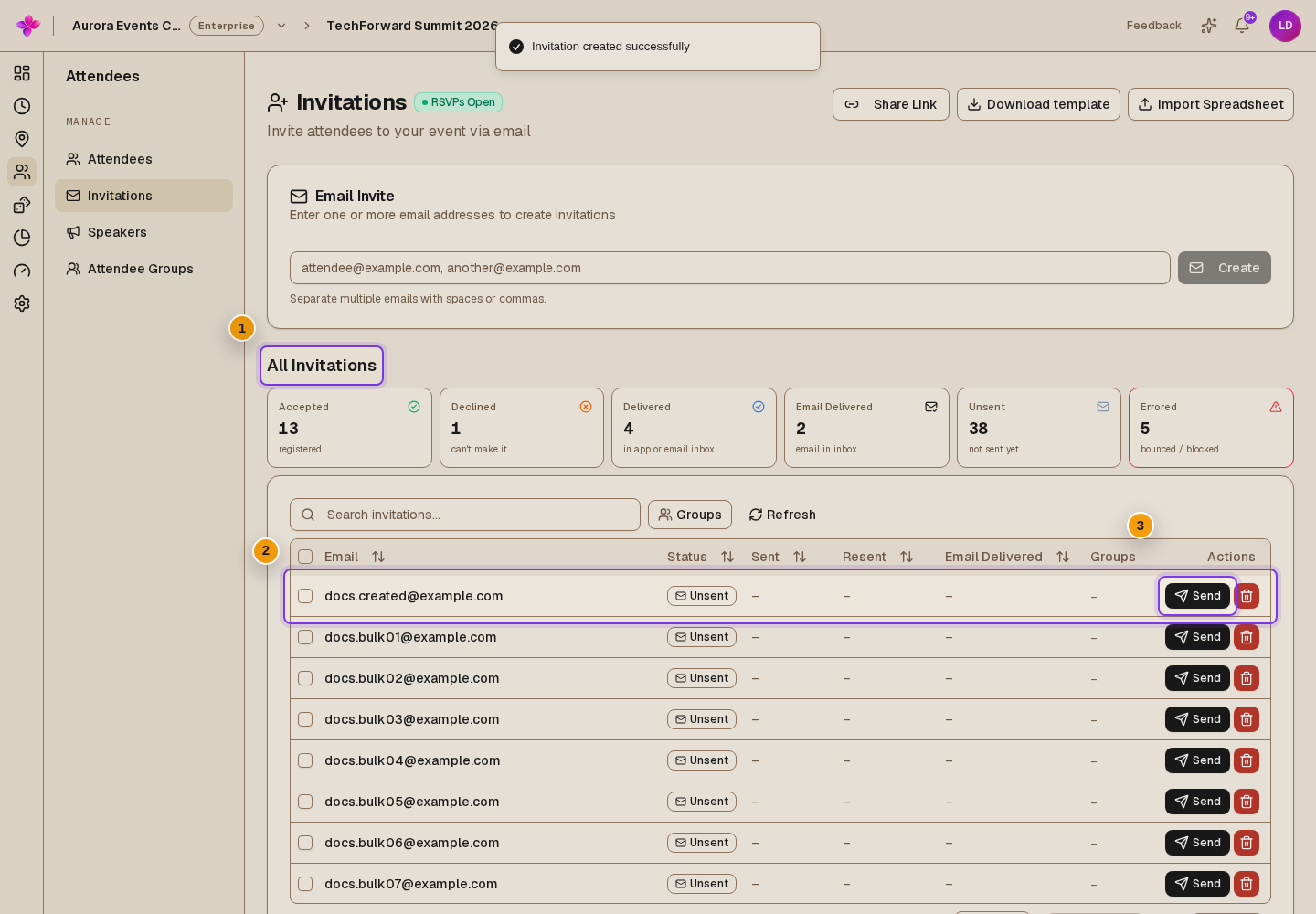Click the Search invitations box

(x=465, y=515)
